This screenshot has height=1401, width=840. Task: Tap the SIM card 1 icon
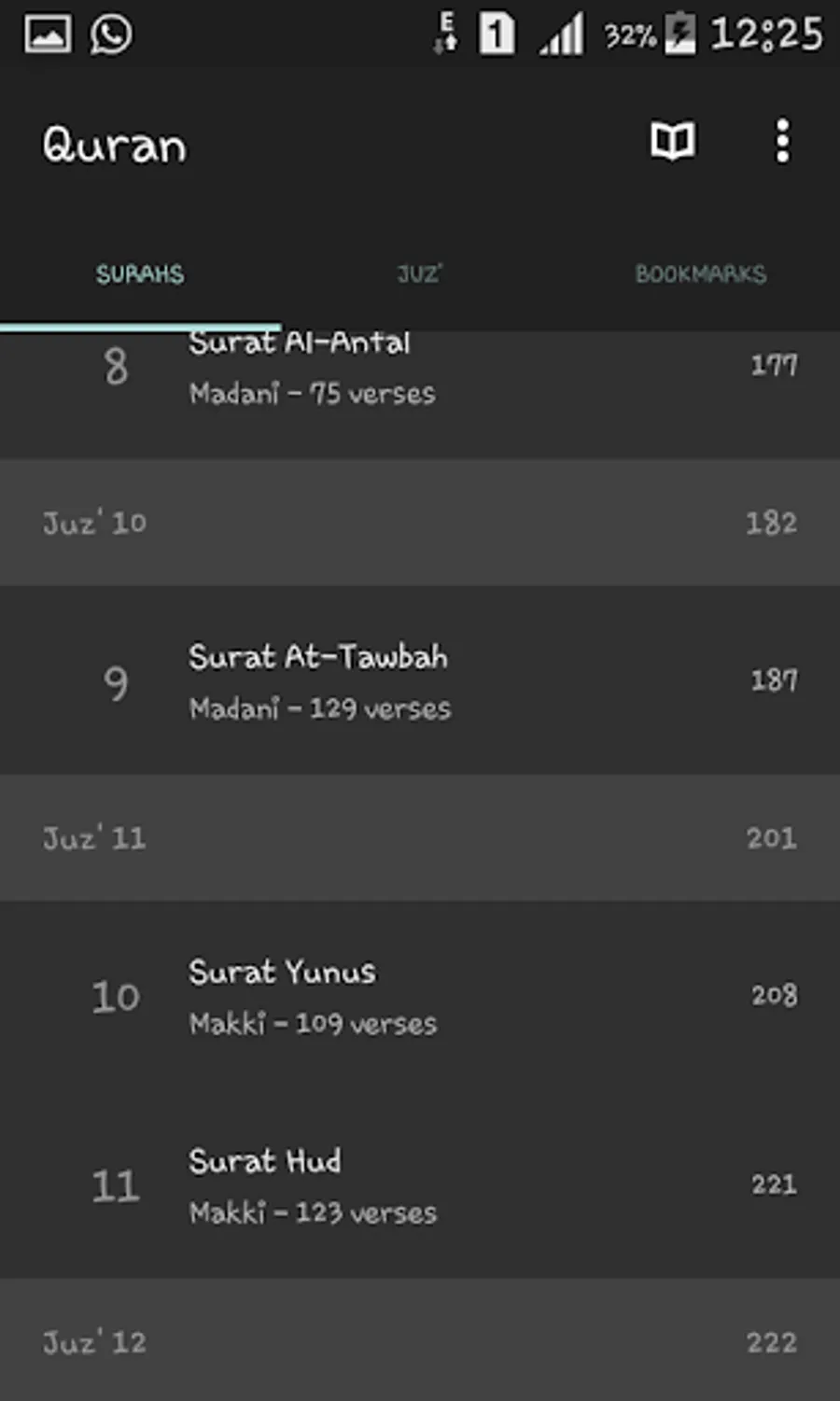tap(497, 35)
